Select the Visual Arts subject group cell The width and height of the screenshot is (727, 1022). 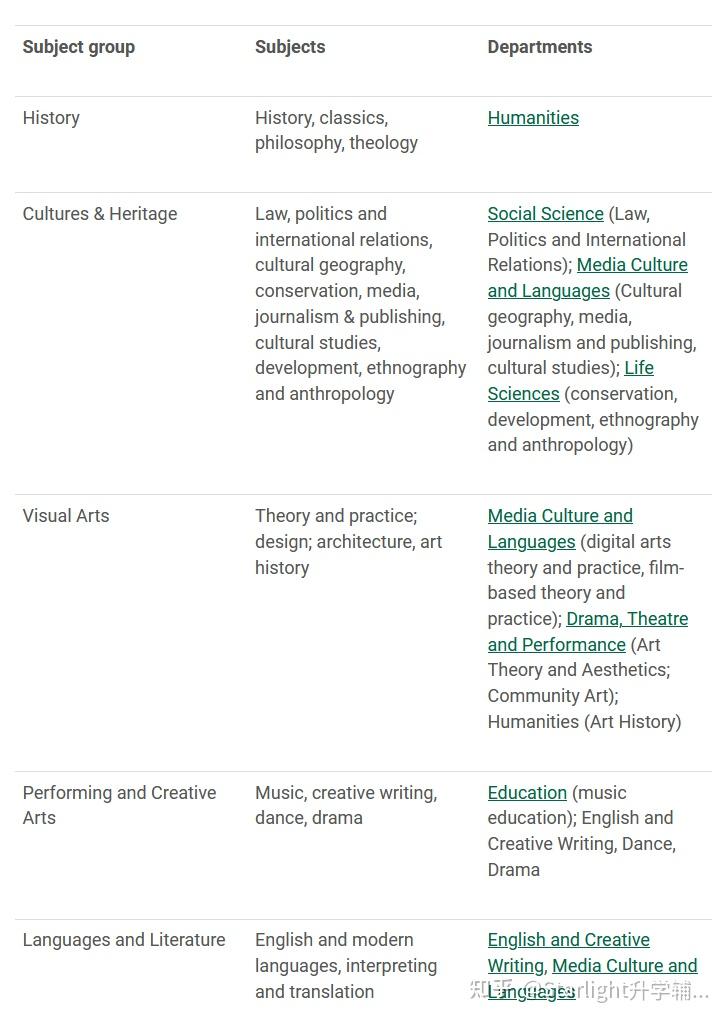tap(66, 516)
